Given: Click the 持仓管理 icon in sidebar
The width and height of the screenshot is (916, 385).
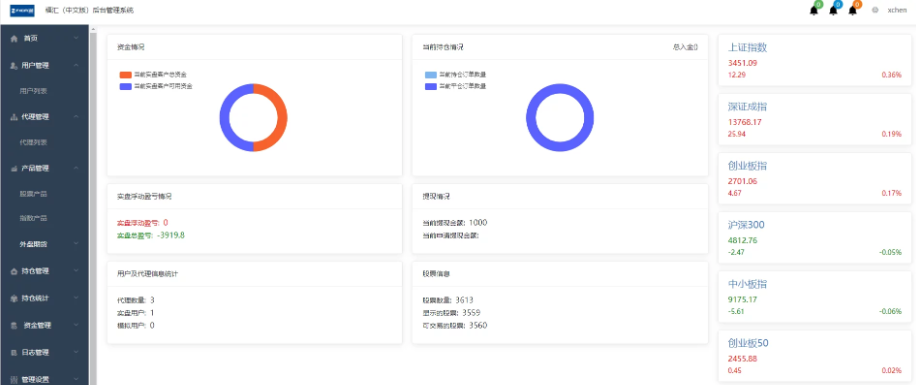Looking at the screenshot, I should [x=14, y=271].
